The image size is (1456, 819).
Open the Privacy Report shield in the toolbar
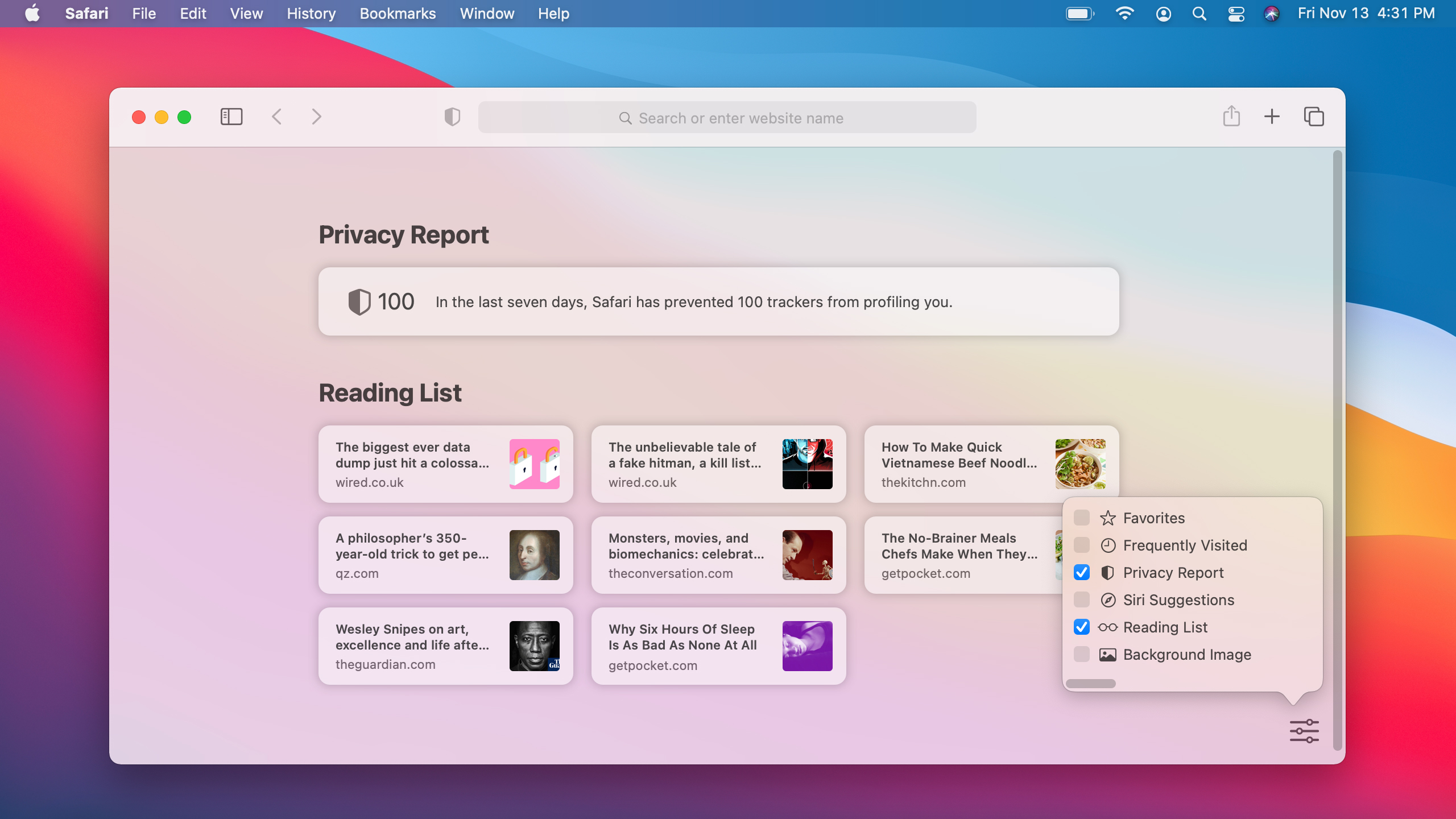[452, 117]
